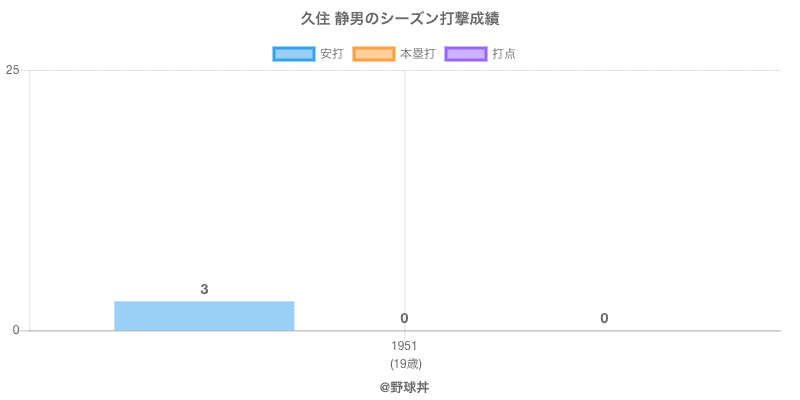Image resolution: width=800 pixels, height=400 pixels.
Task: Open the @野球丼 credit text
Action: (404, 386)
